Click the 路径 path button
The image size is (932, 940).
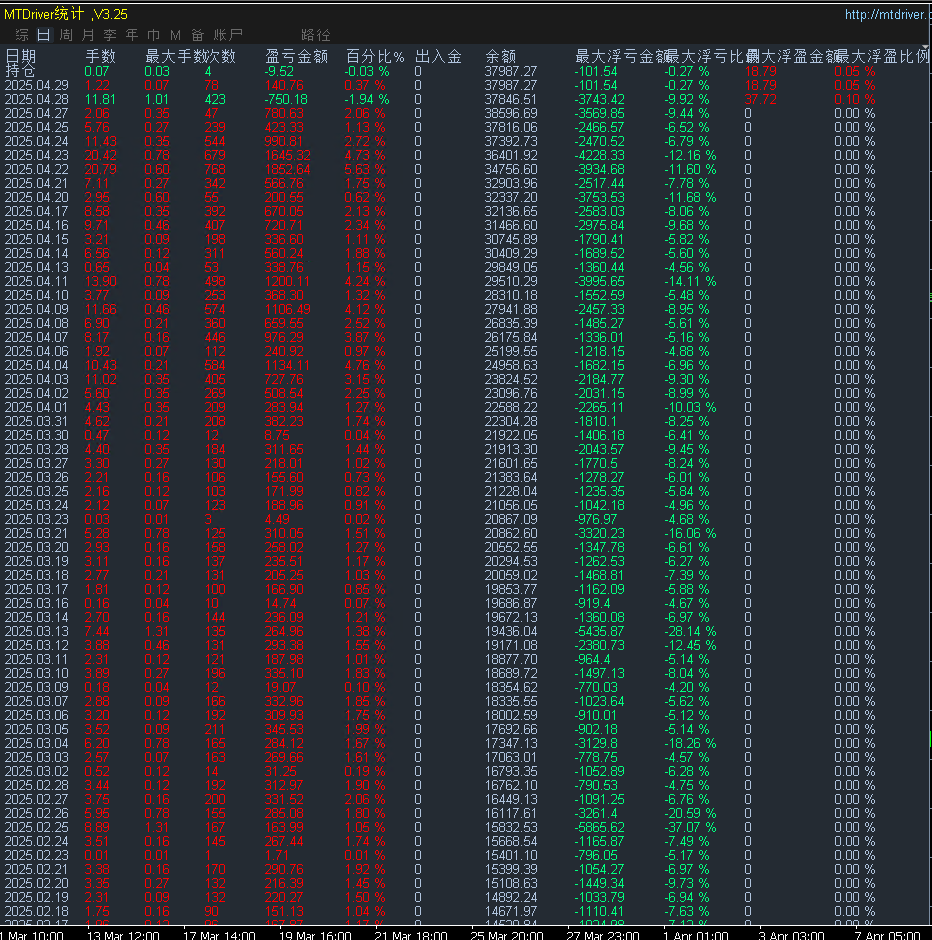[316, 35]
